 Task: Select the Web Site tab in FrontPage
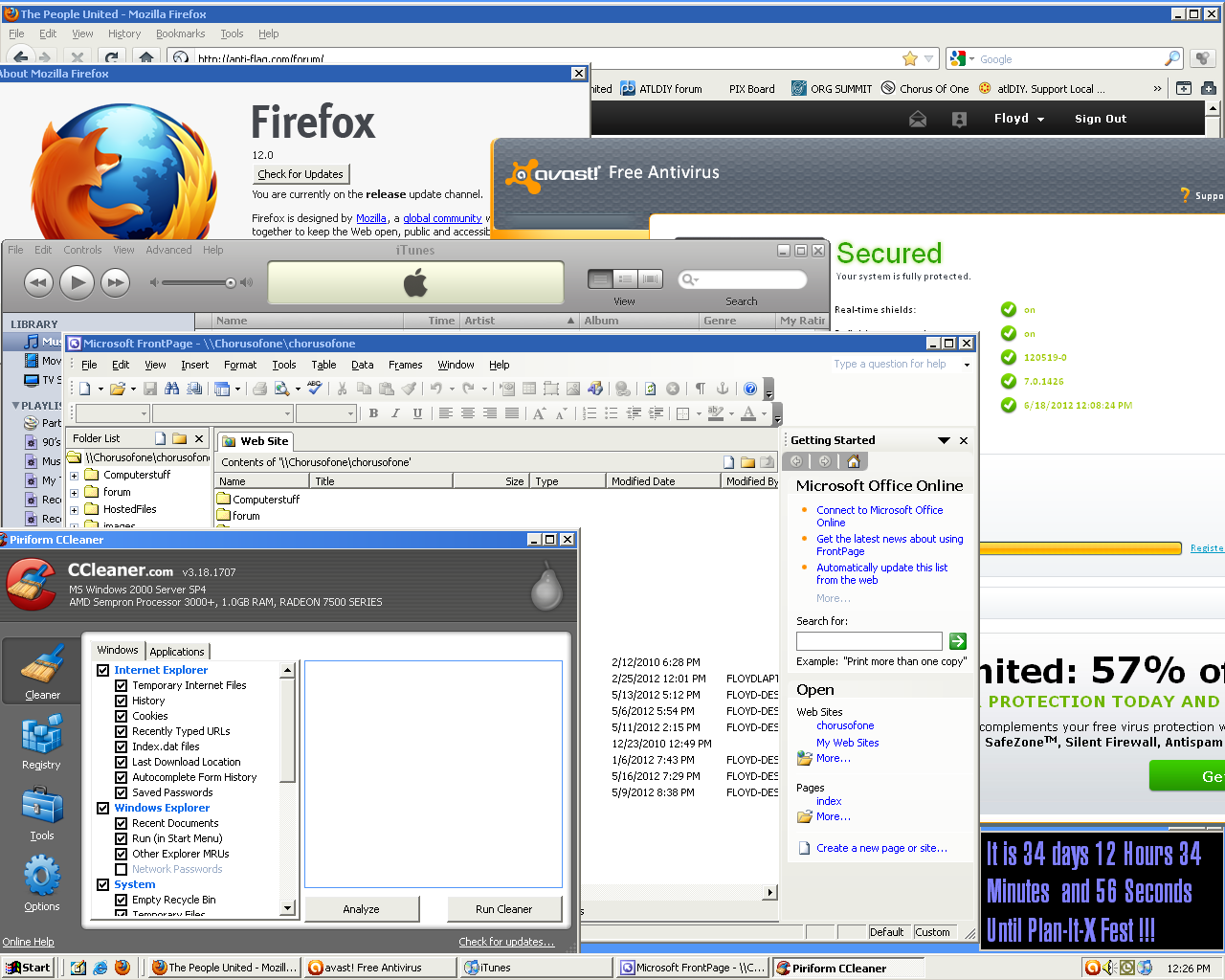256,441
